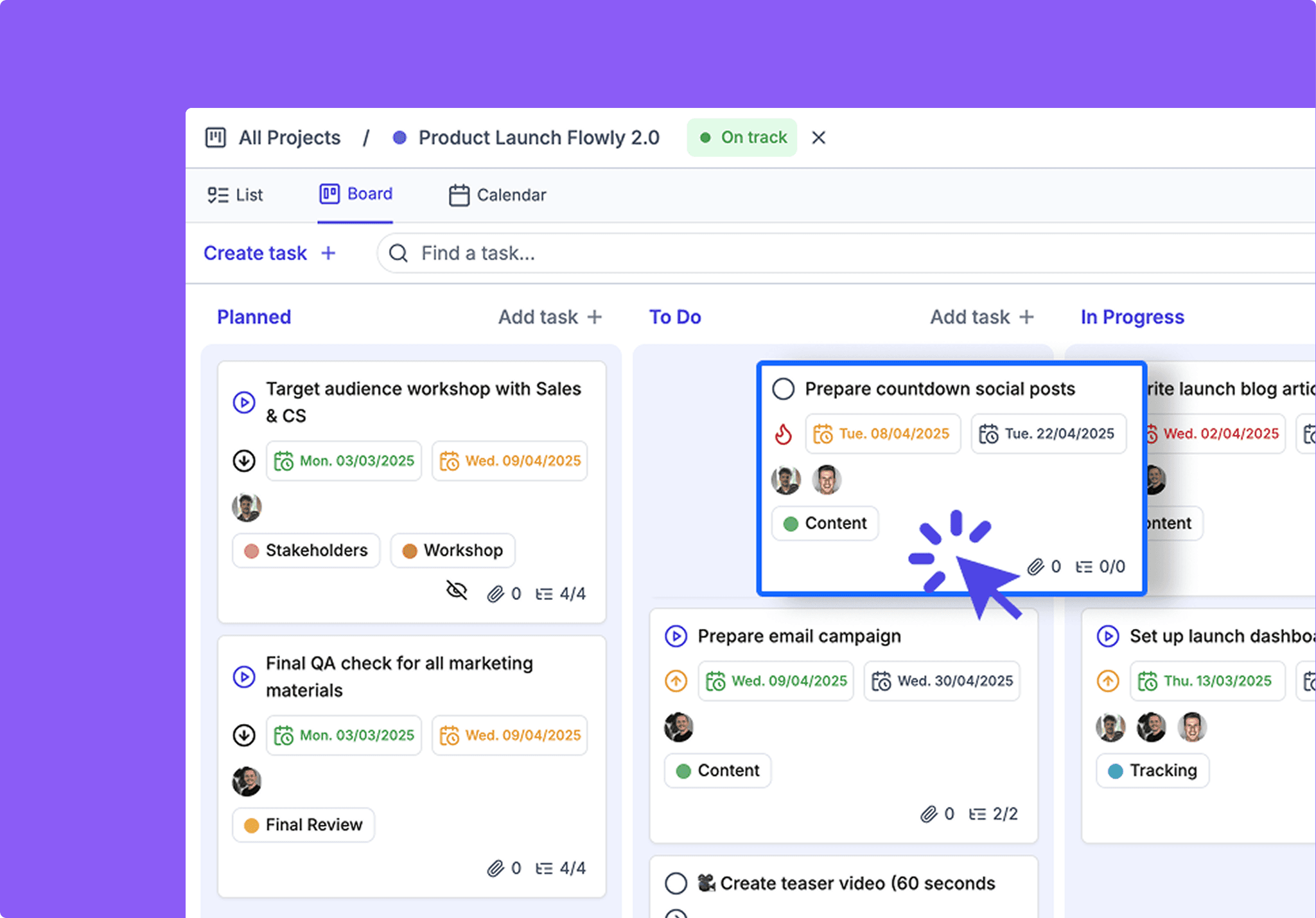
Task: Open start date Mon. 03/03/2025 on Target audience card
Action: click(344, 461)
